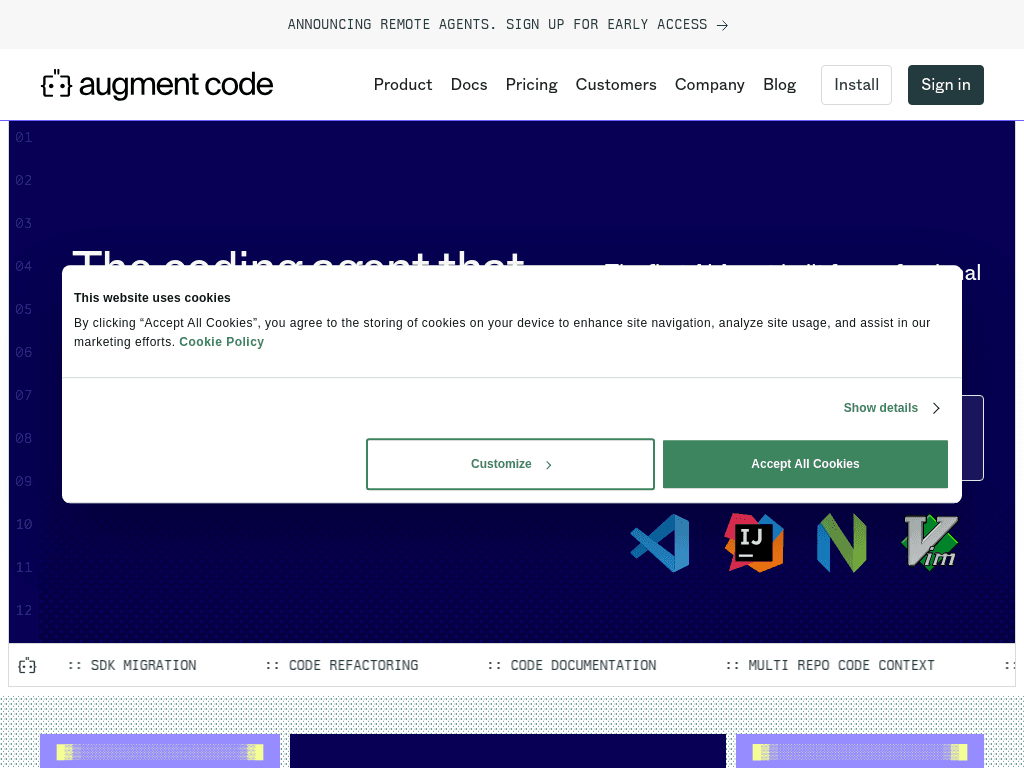Open the Customers menu item
The height and width of the screenshot is (768, 1024).
coord(616,85)
